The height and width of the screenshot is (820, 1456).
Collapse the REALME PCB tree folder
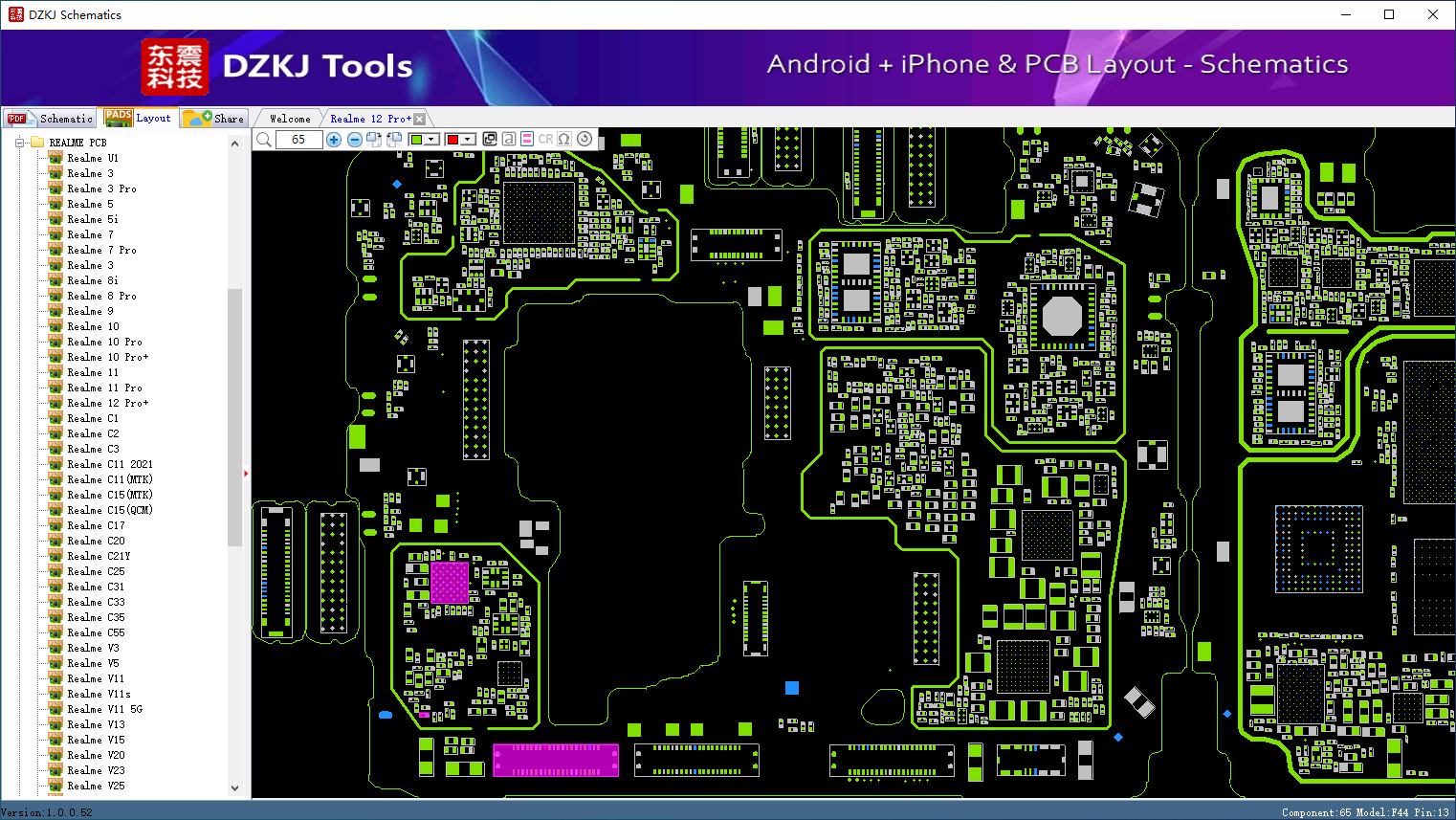click(19, 143)
